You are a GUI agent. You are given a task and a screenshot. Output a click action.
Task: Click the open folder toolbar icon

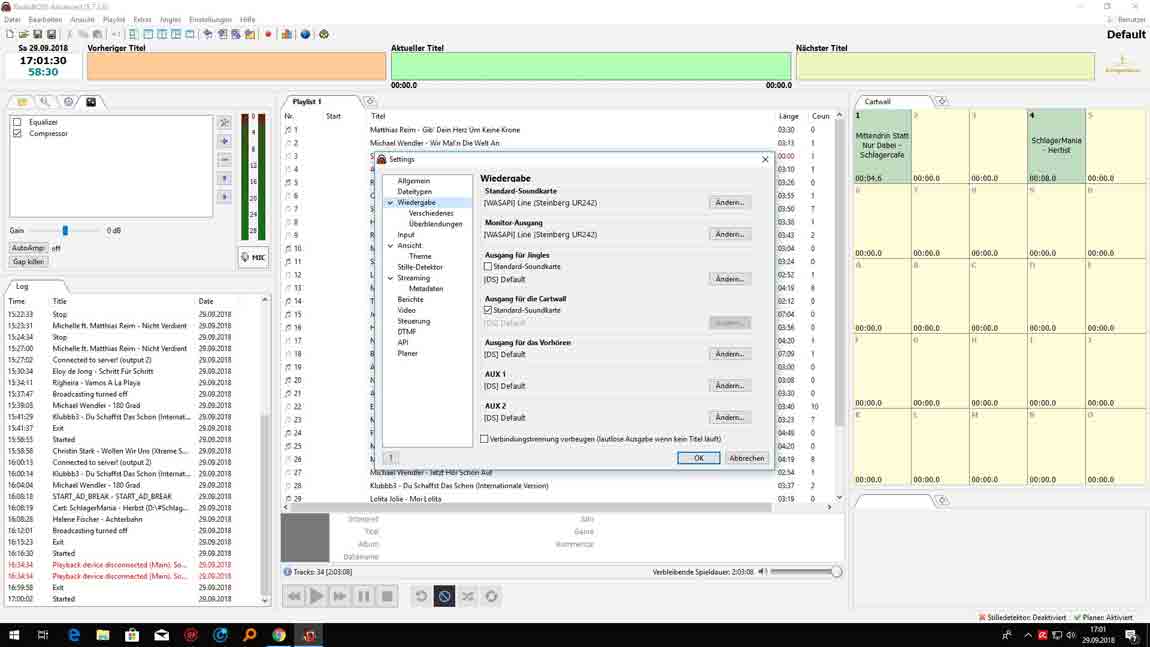22,34
